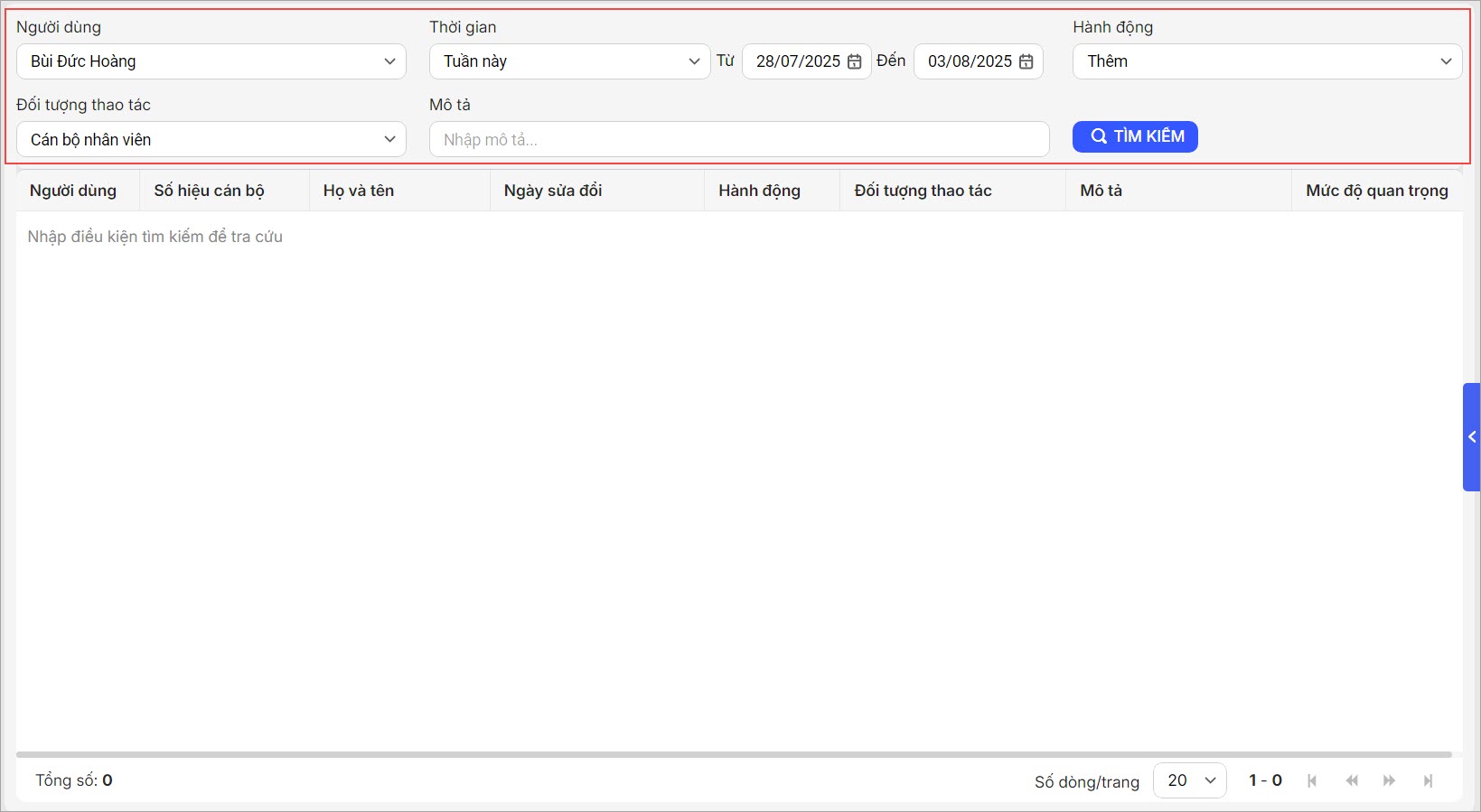Open the Người dùng dropdown
The height and width of the screenshot is (812, 1481).
tap(211, 61)
